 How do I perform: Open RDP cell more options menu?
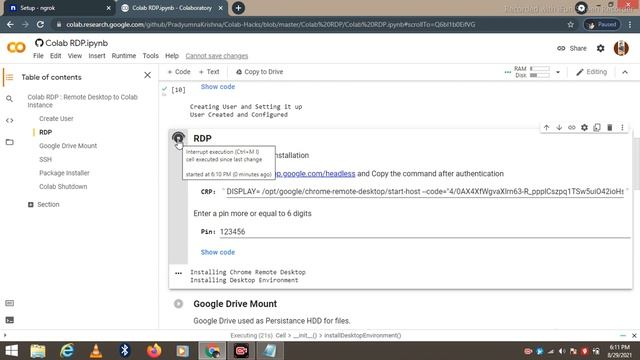[622, 127]
